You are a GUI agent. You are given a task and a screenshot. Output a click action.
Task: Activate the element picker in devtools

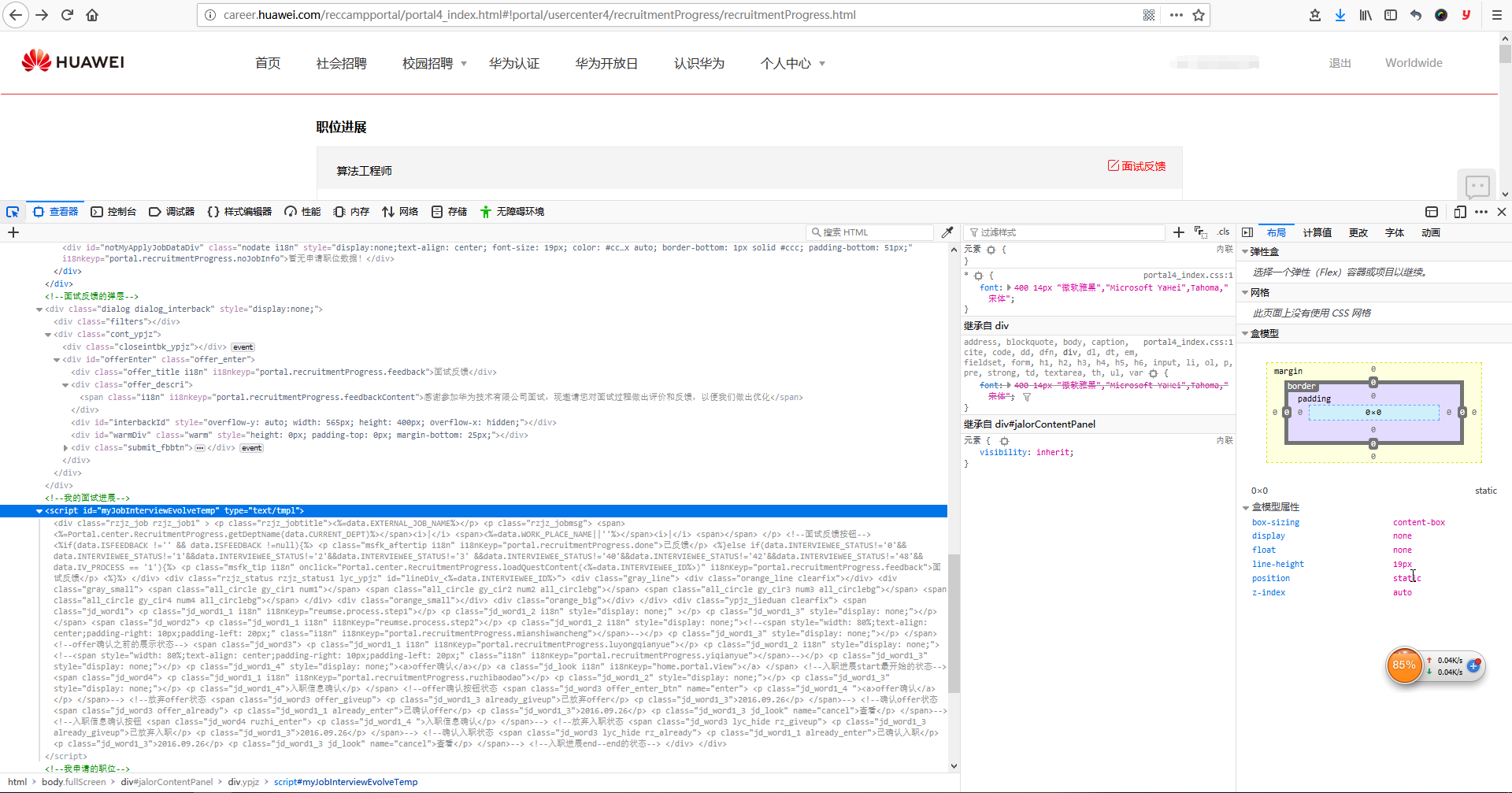13,212
